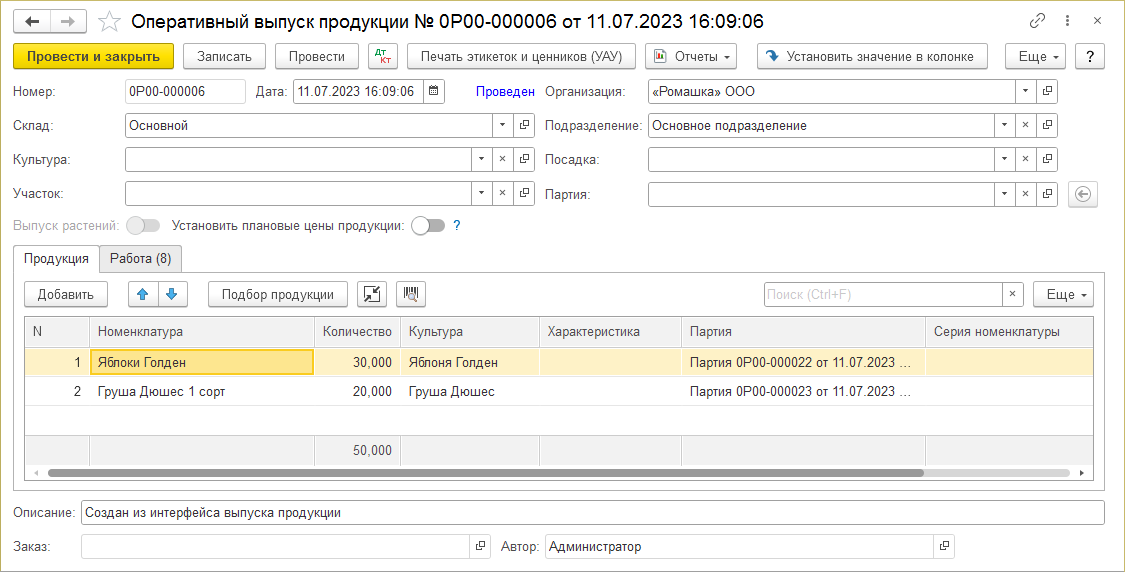
Task: Expand the Партия dropdown list
Action: point(1004,194)
